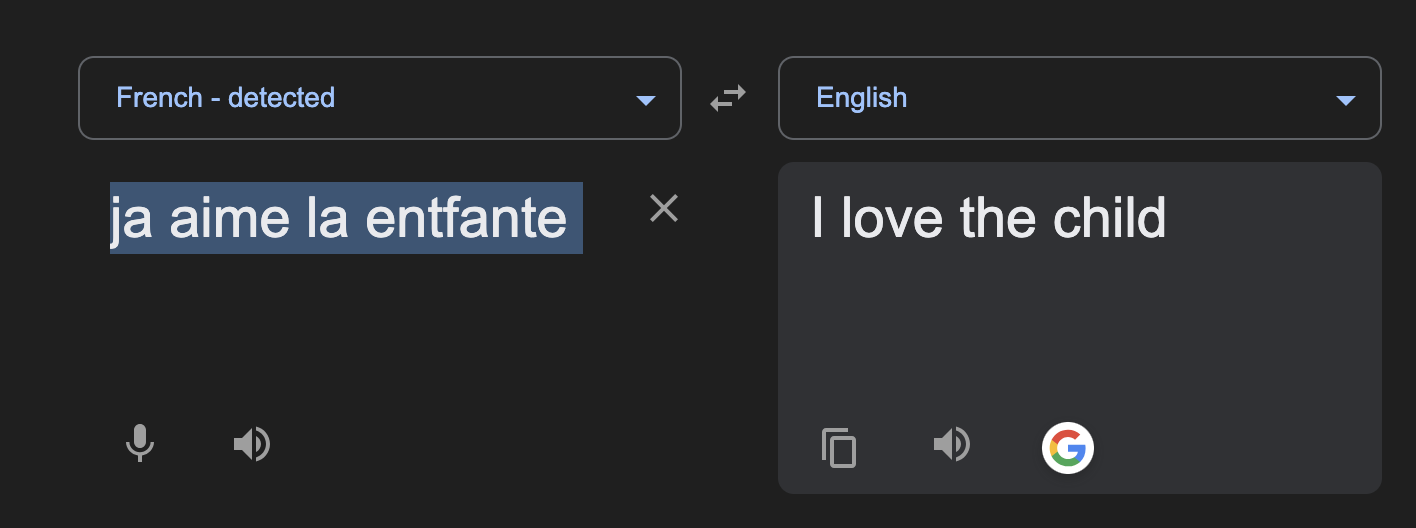This screenshot has width=1416, height=528.
Task: Play audio of the English translation
Action: click(x=952, y=443)
